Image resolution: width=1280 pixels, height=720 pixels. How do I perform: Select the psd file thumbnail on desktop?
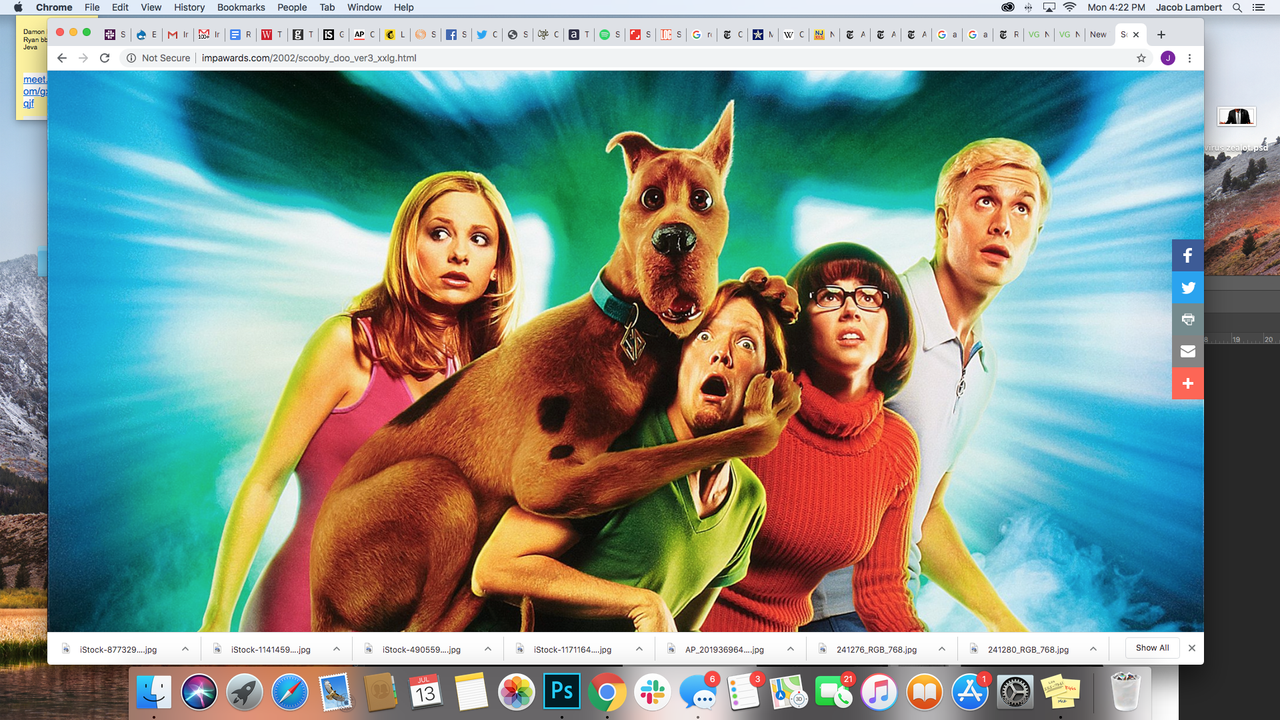coord(1239,117)
